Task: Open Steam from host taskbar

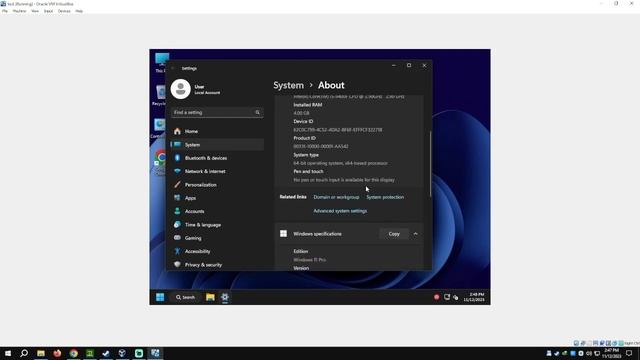Action: click(x=106, y=353)
